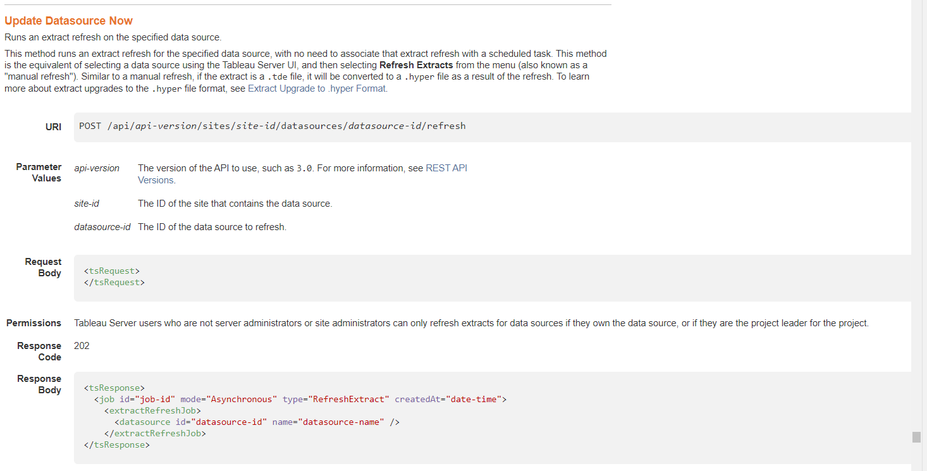927x471 pixels.
Task: Click the api-version parameter name
Action: click(x=96, y=168)
